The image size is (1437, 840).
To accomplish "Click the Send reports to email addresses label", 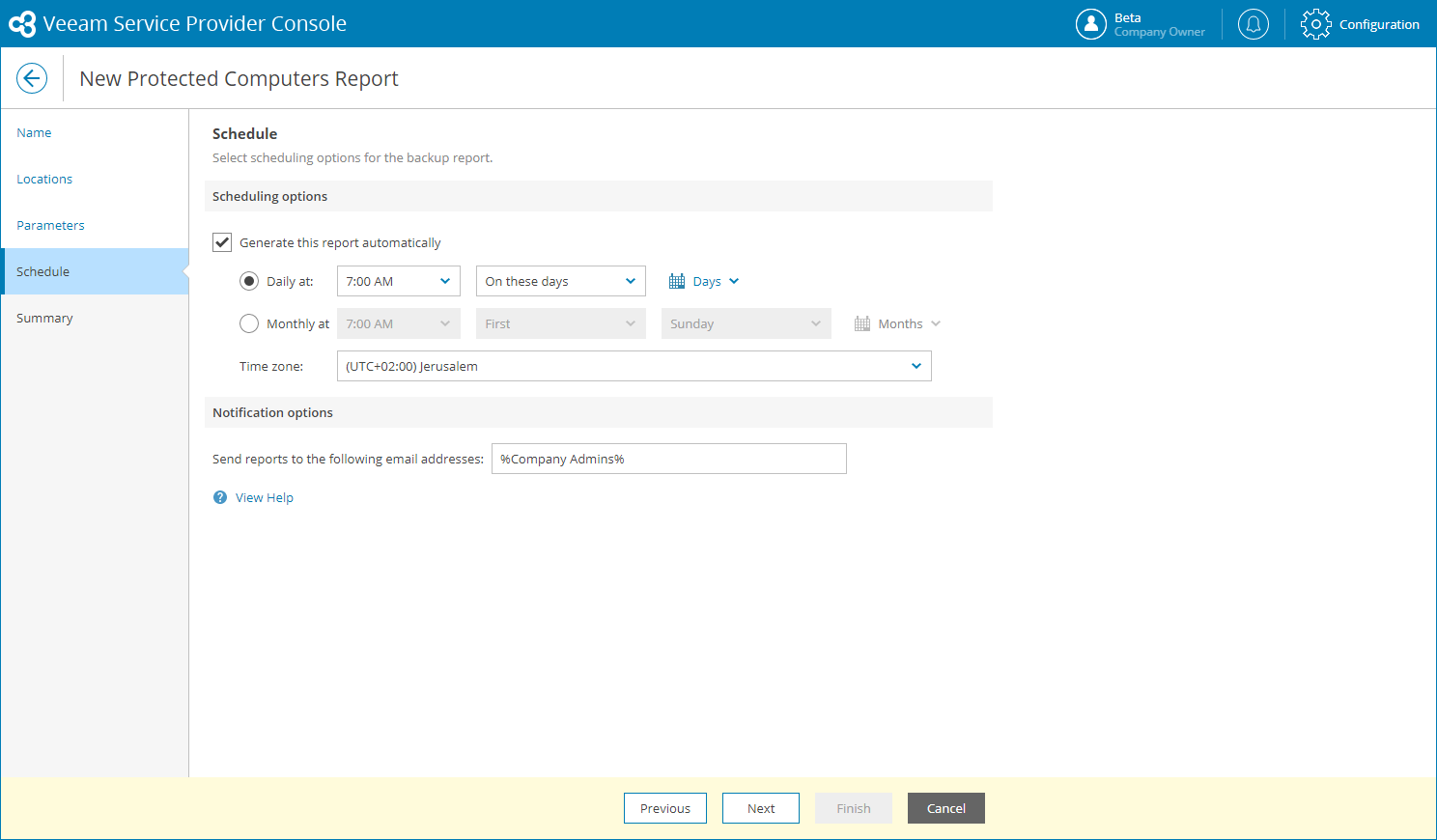I will 348,459.
